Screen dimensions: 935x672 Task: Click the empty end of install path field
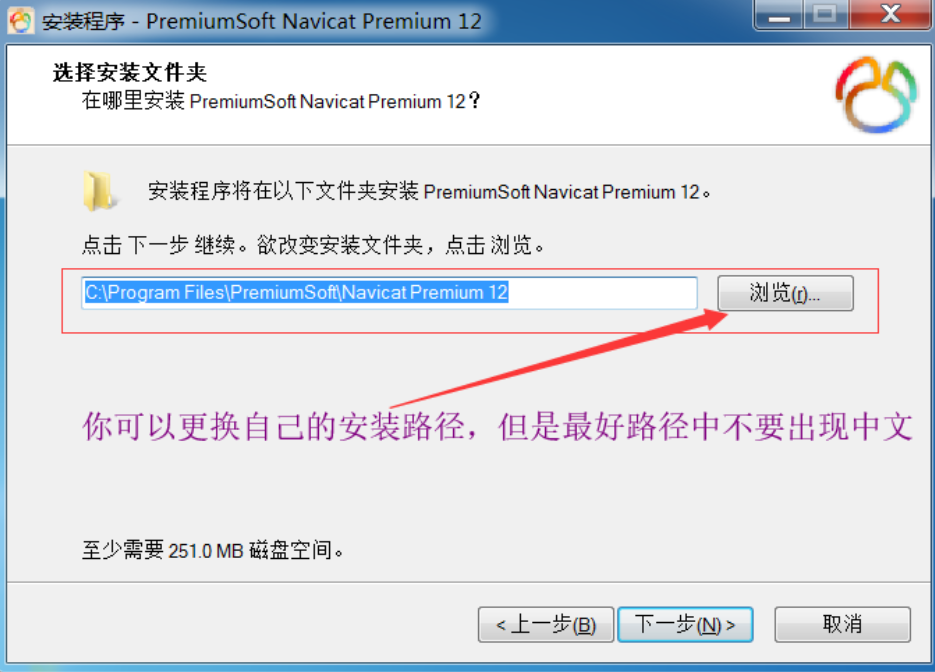click(x=602, y=293)
